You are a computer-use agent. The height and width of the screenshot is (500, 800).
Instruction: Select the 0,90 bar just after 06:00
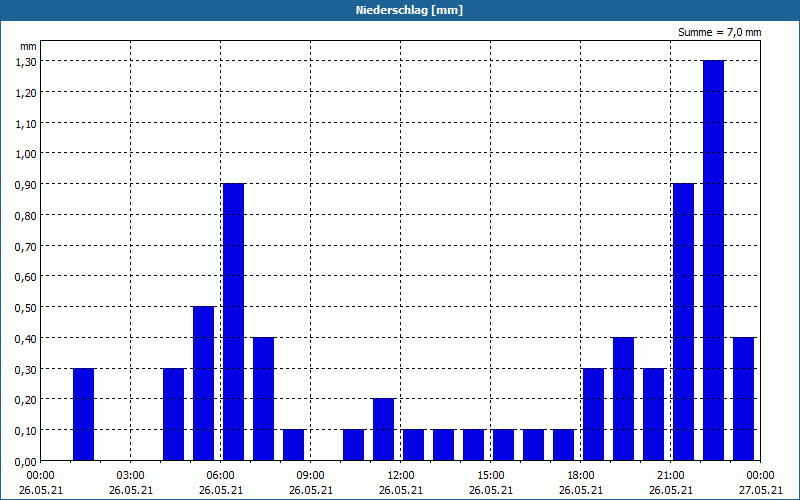click(233, 321)
